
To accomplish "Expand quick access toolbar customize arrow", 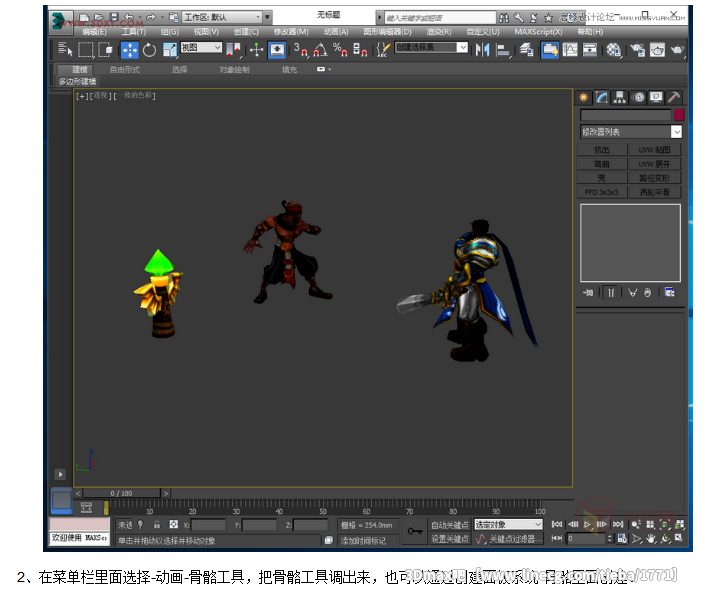I will click(x=268, y=17).
